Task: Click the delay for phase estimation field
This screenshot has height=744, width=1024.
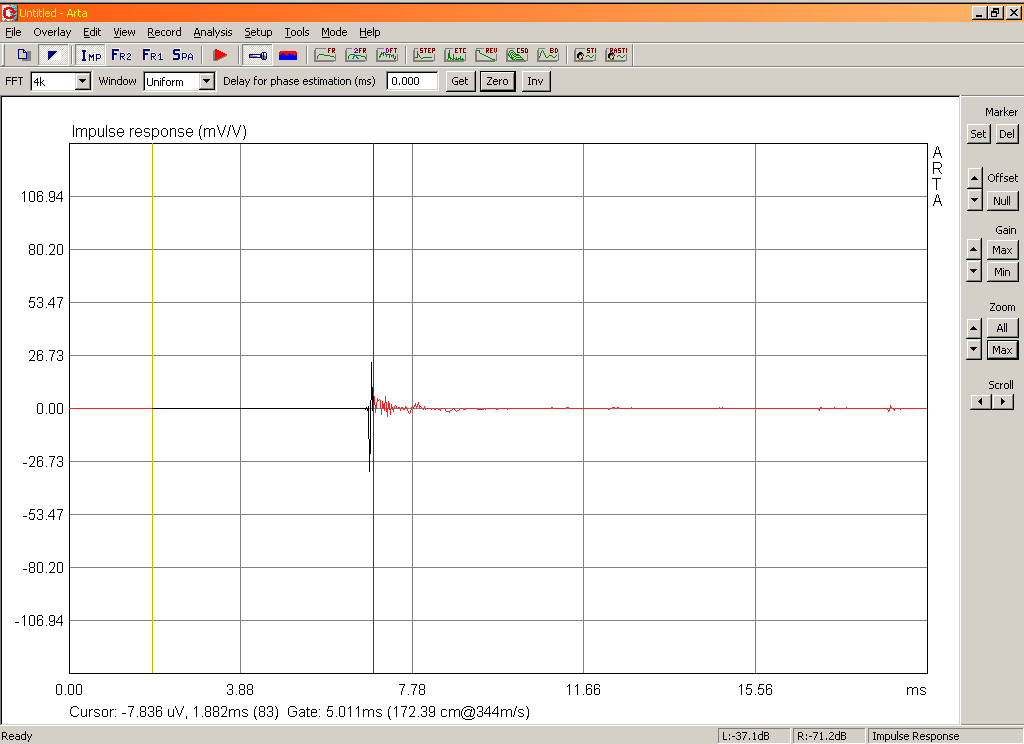Action: click(x=412, y=81)
